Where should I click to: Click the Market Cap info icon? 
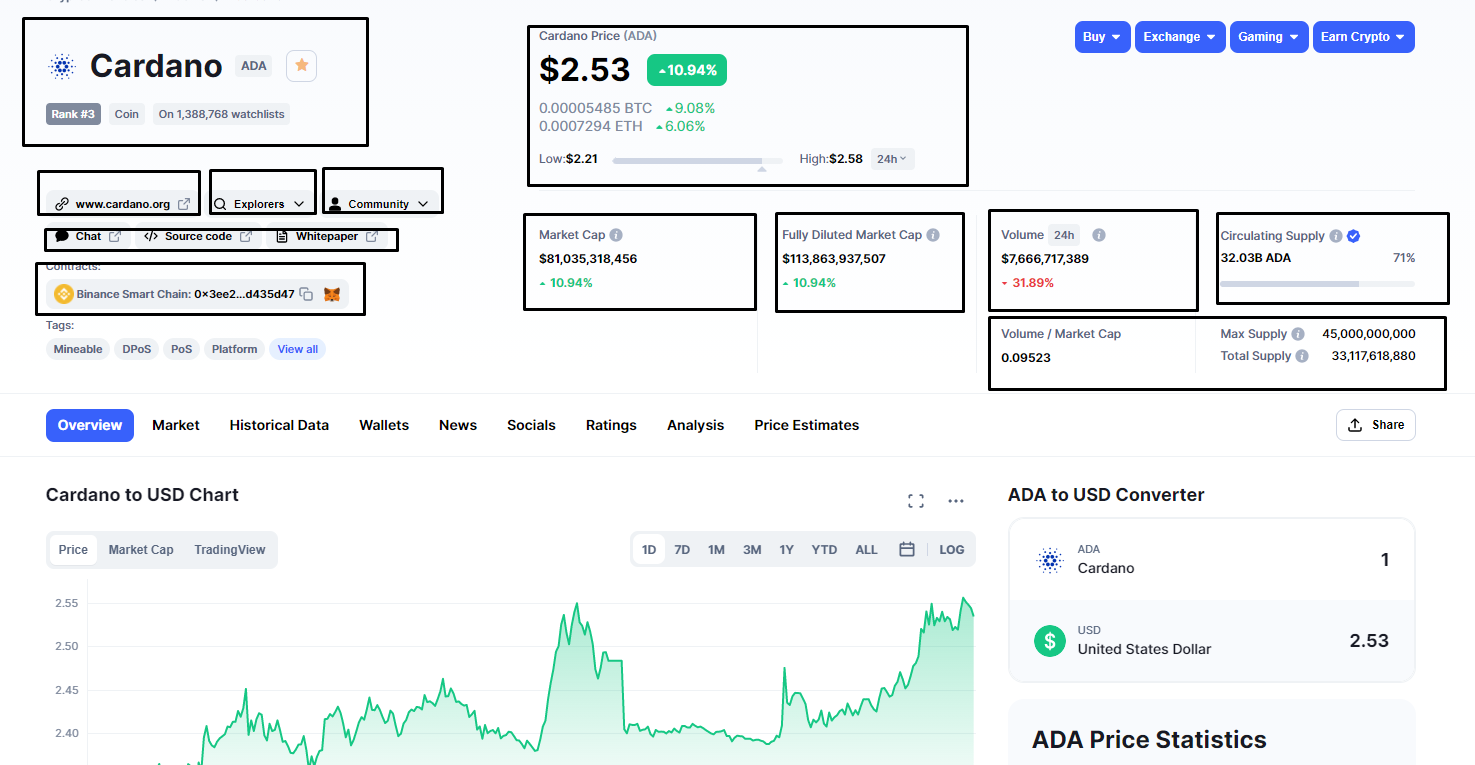click(x=616, y=235)
